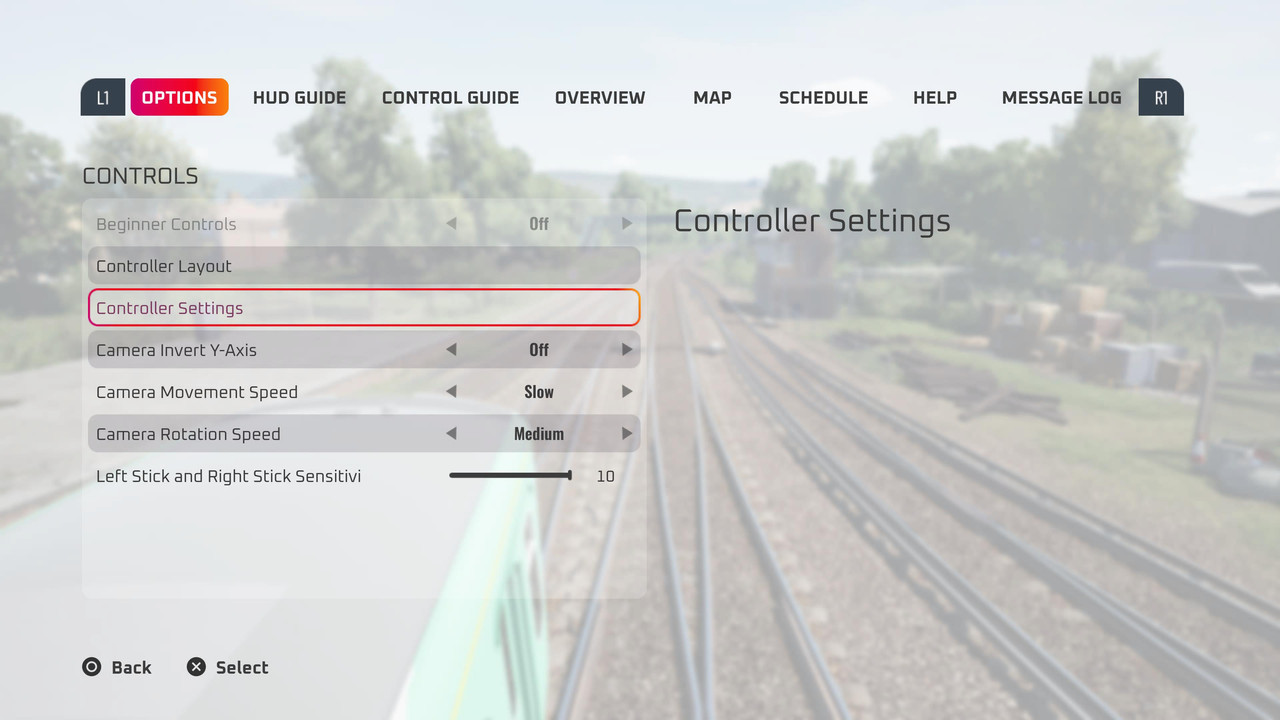The height and width of the screenshot is (720, 1280).
Task: Click the stick sensitivity slider track
Action: click(510, 476)
